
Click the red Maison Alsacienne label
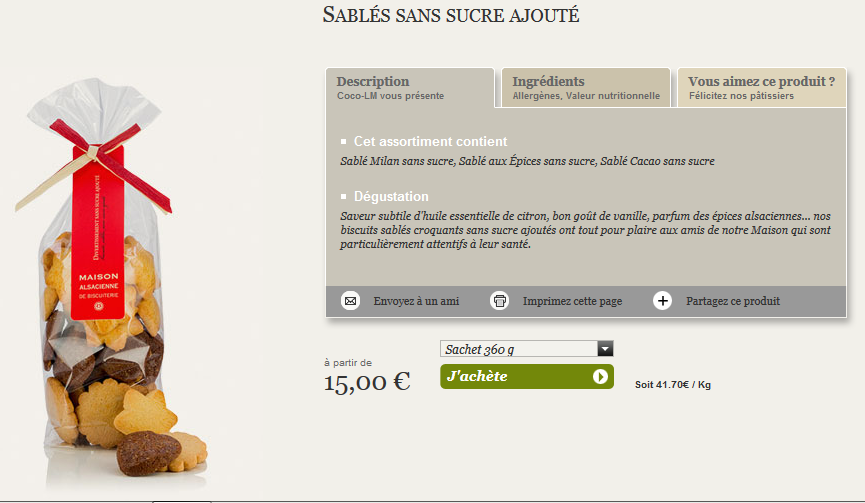point(98,240)
